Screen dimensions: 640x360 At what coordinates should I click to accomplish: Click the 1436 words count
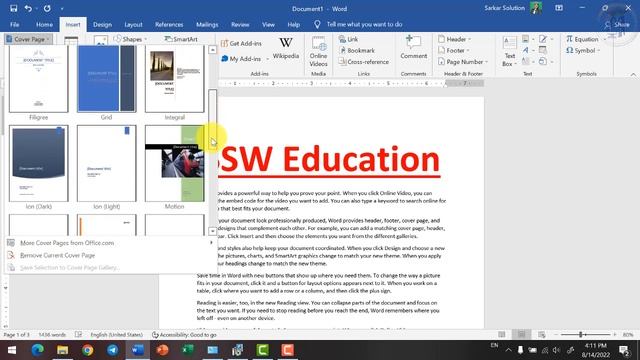click(52, 335)
